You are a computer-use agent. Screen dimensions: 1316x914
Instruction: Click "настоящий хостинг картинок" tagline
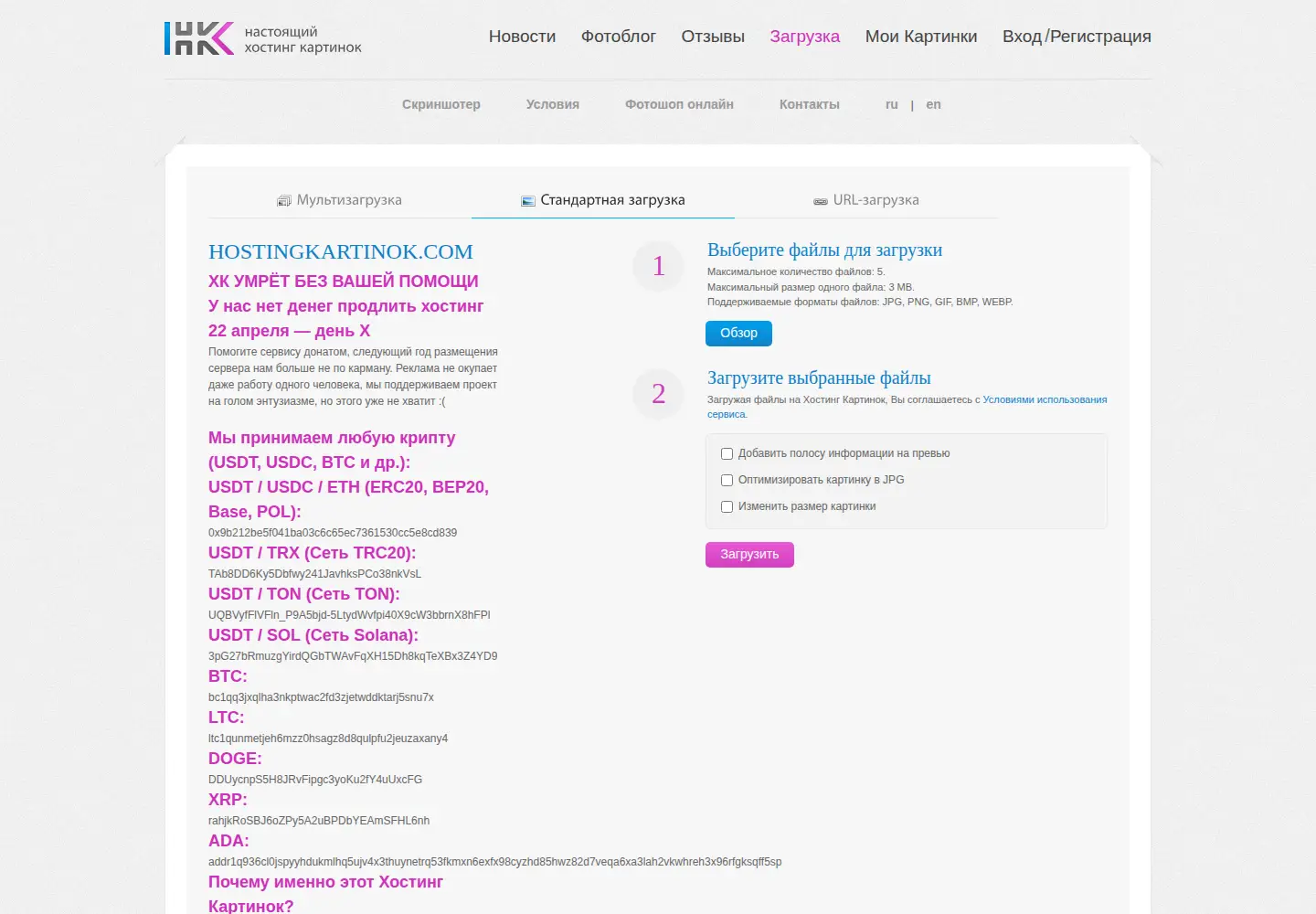302,39
